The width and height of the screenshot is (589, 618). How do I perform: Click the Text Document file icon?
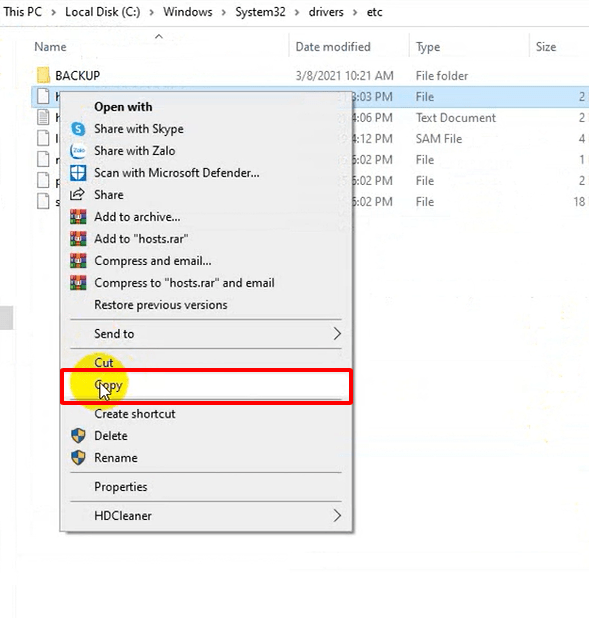[43, 117]
